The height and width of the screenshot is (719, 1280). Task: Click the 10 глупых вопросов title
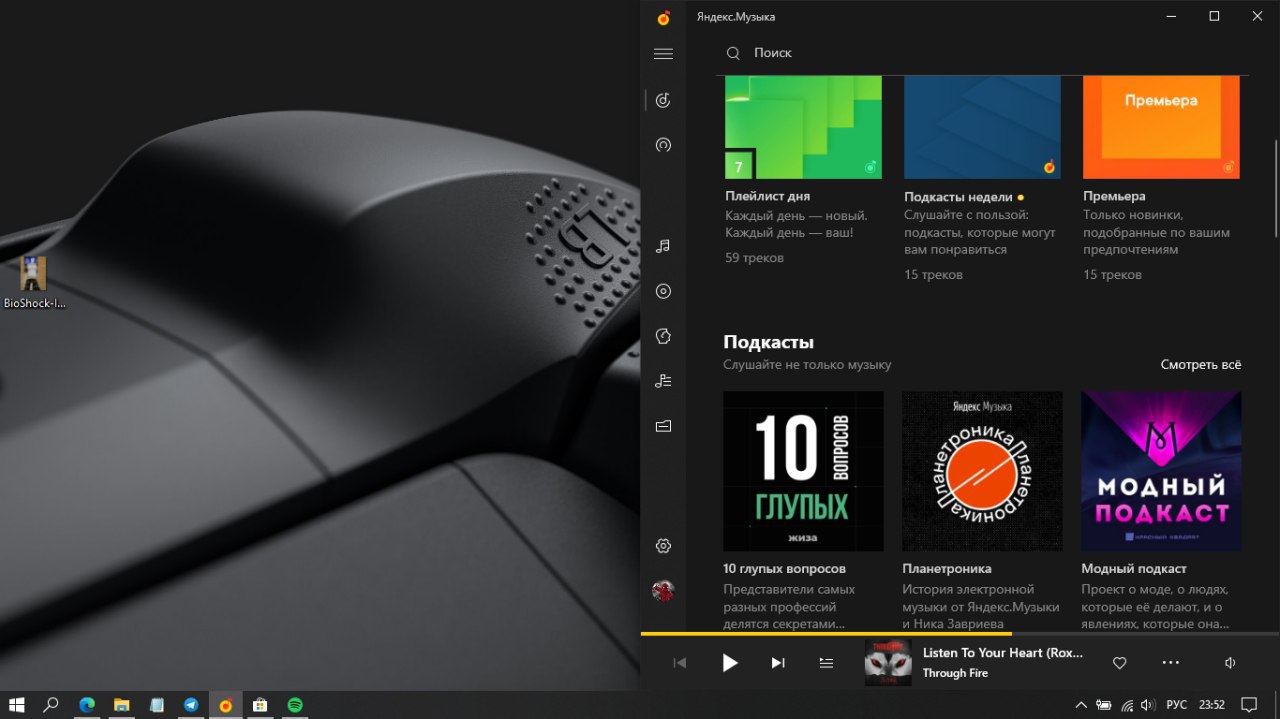pos(784,568)
